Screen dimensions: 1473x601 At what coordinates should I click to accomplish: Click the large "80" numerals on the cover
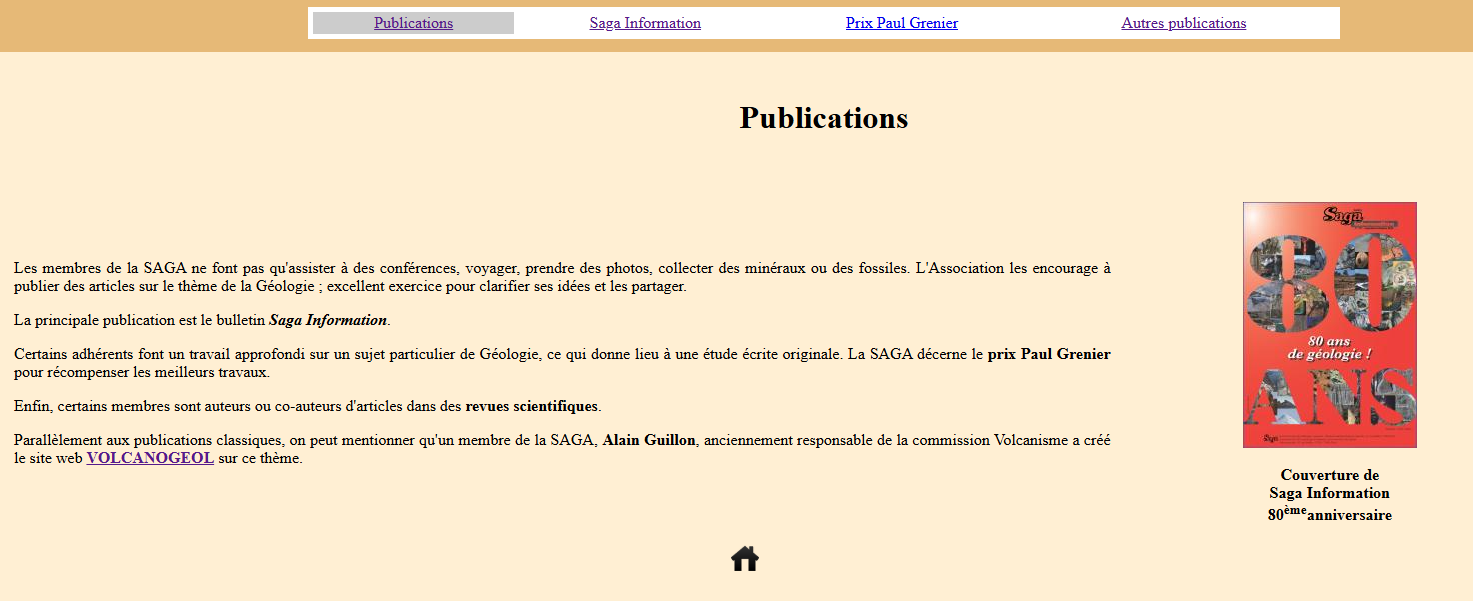click(1329, 280)
